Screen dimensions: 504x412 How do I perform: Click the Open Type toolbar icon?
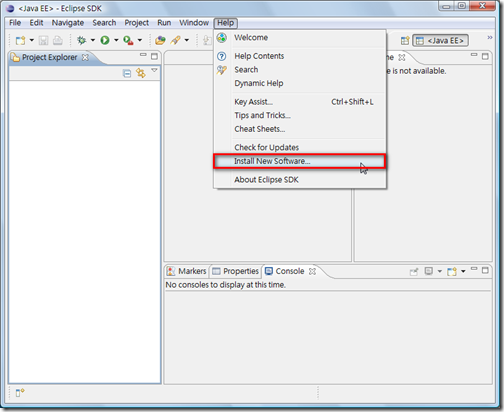click(160, 40)
